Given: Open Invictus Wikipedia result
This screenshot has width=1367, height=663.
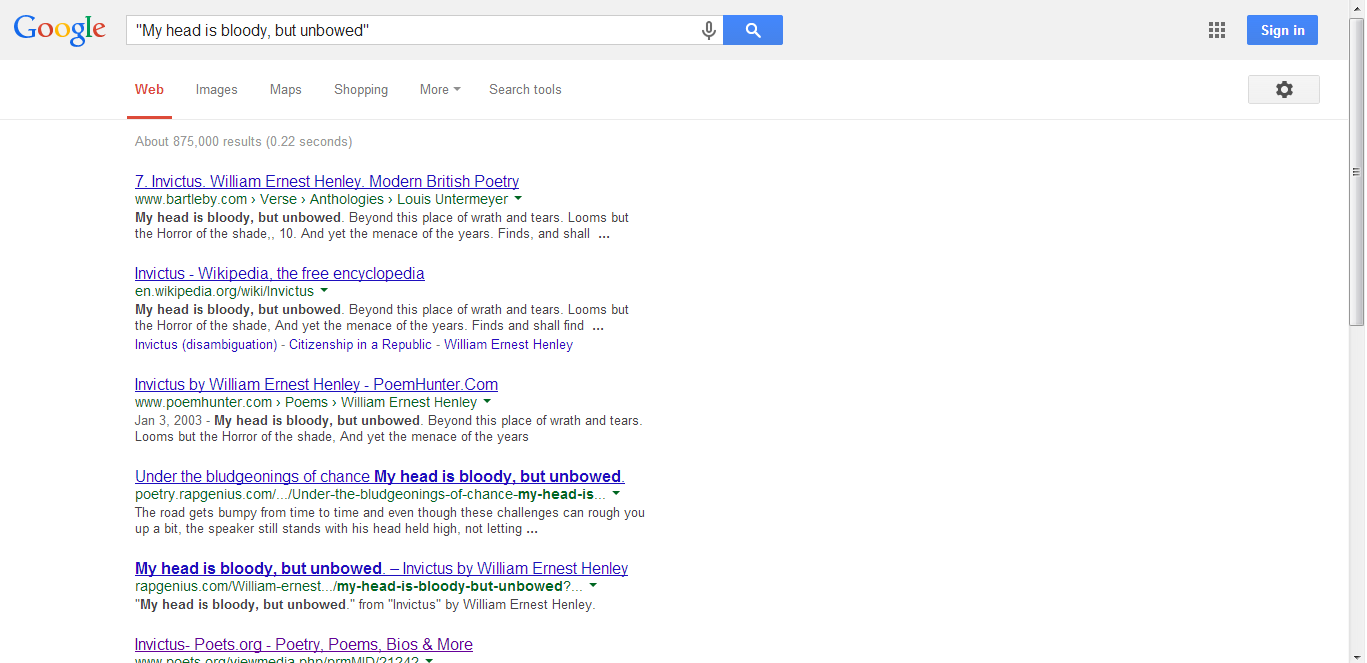Looking at the screenshot, I should tap(280, 273).
